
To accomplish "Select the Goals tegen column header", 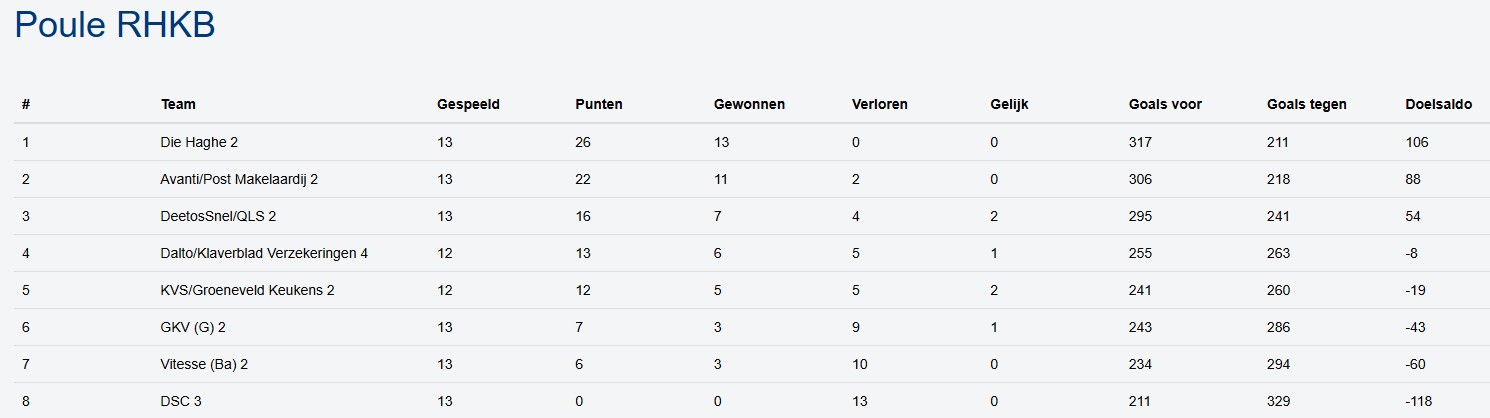I will pos(1306,104).
